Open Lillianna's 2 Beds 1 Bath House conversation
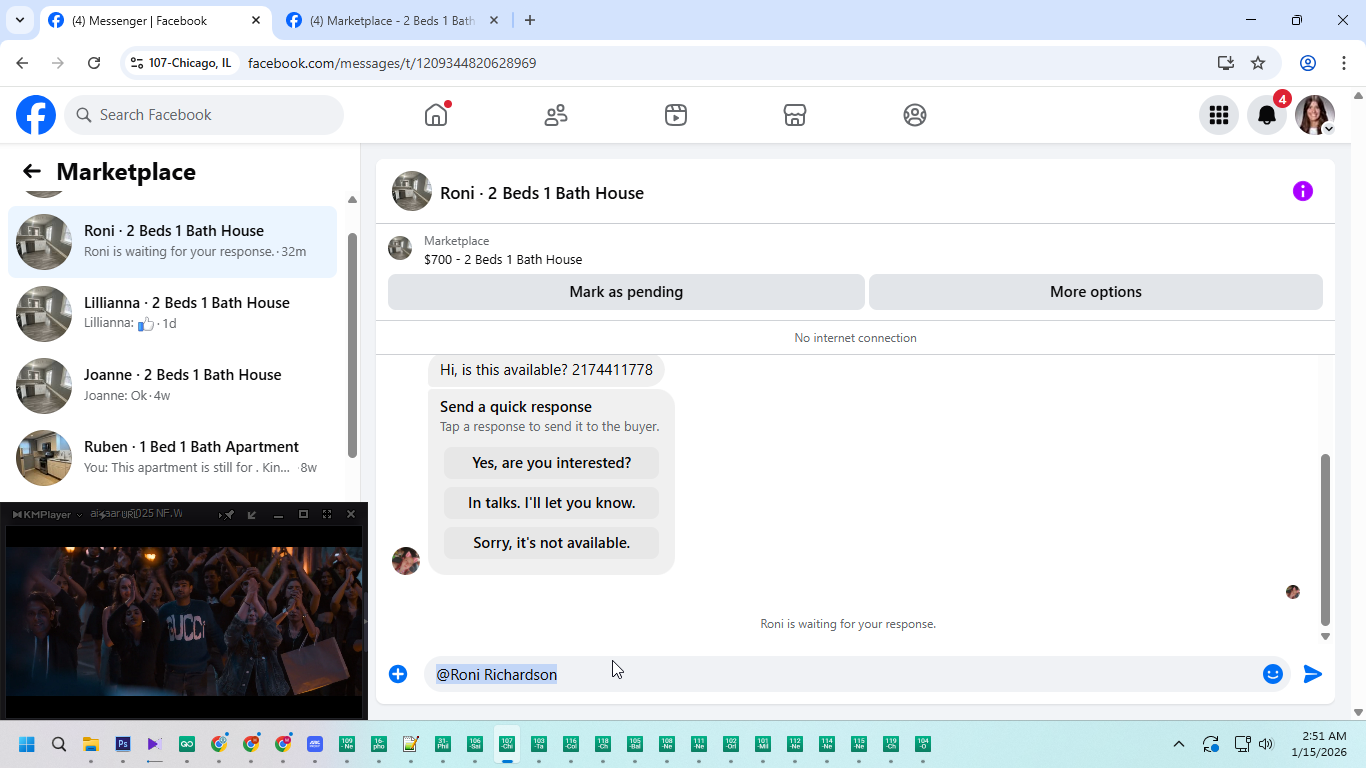1366x768 pixels. tap(172, 314)
